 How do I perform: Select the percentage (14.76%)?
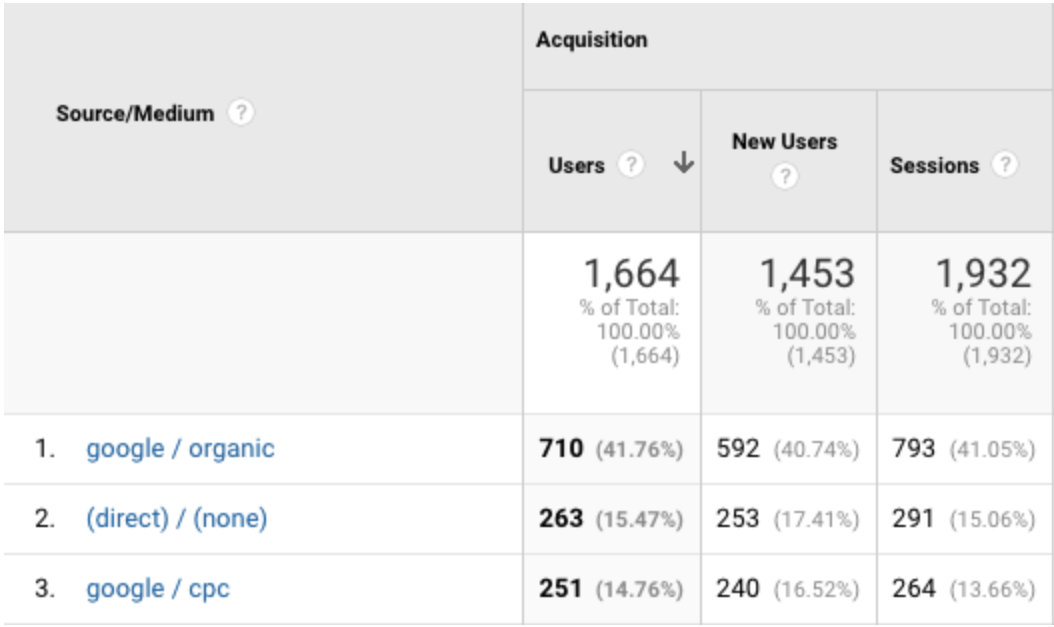coord(639,590)
